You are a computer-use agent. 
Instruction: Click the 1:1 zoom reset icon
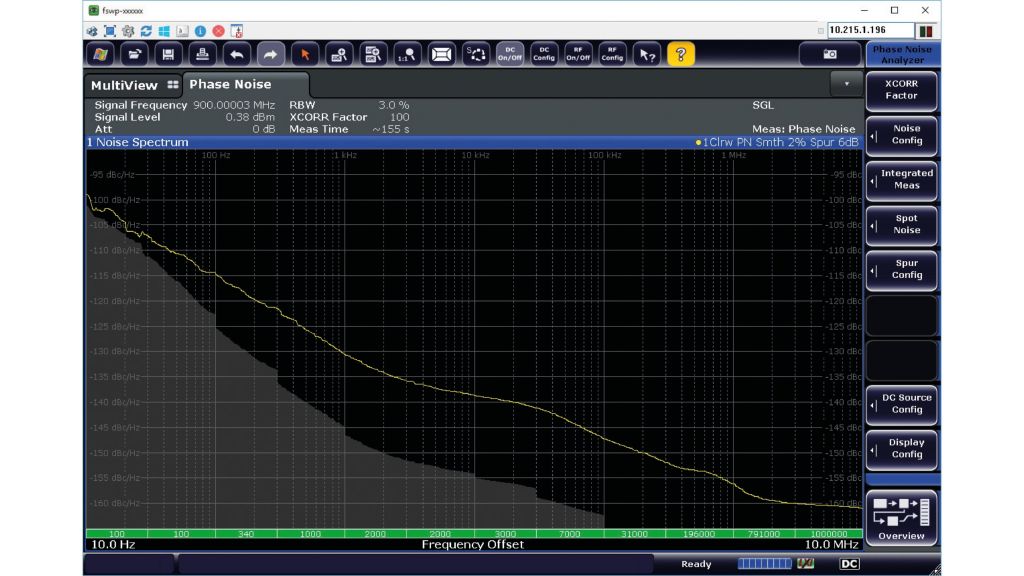[407, 54]
